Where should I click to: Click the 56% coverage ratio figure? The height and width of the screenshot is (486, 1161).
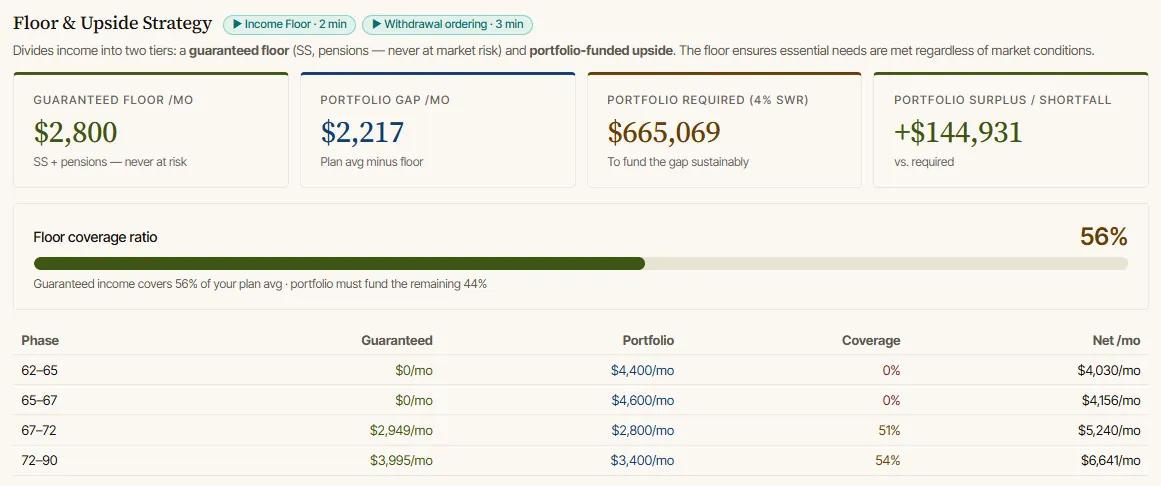pos(1104,237)
